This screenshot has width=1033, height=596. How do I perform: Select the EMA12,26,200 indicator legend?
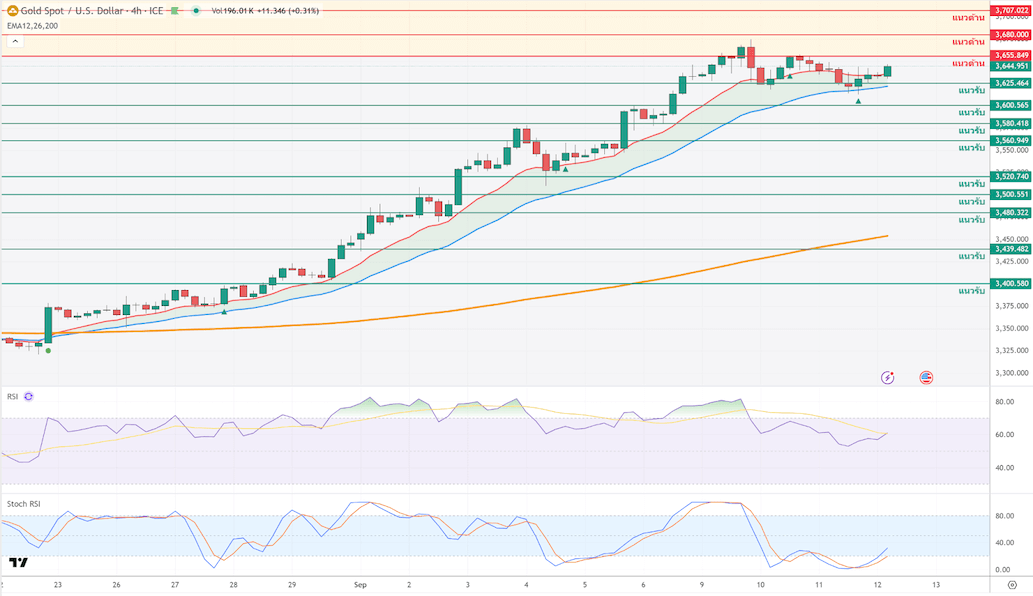coord(32,26)
